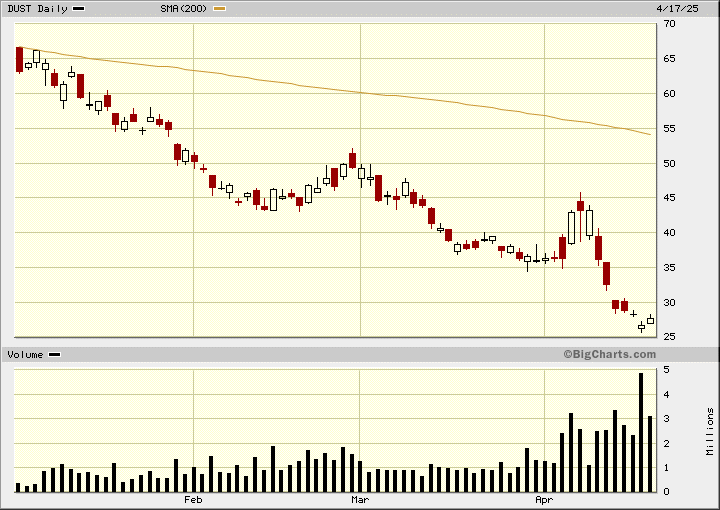Image resolution: width=720 pixels, height=510 pixels.
Task: Click the price axis label "30"
Action: click(669, 303)
